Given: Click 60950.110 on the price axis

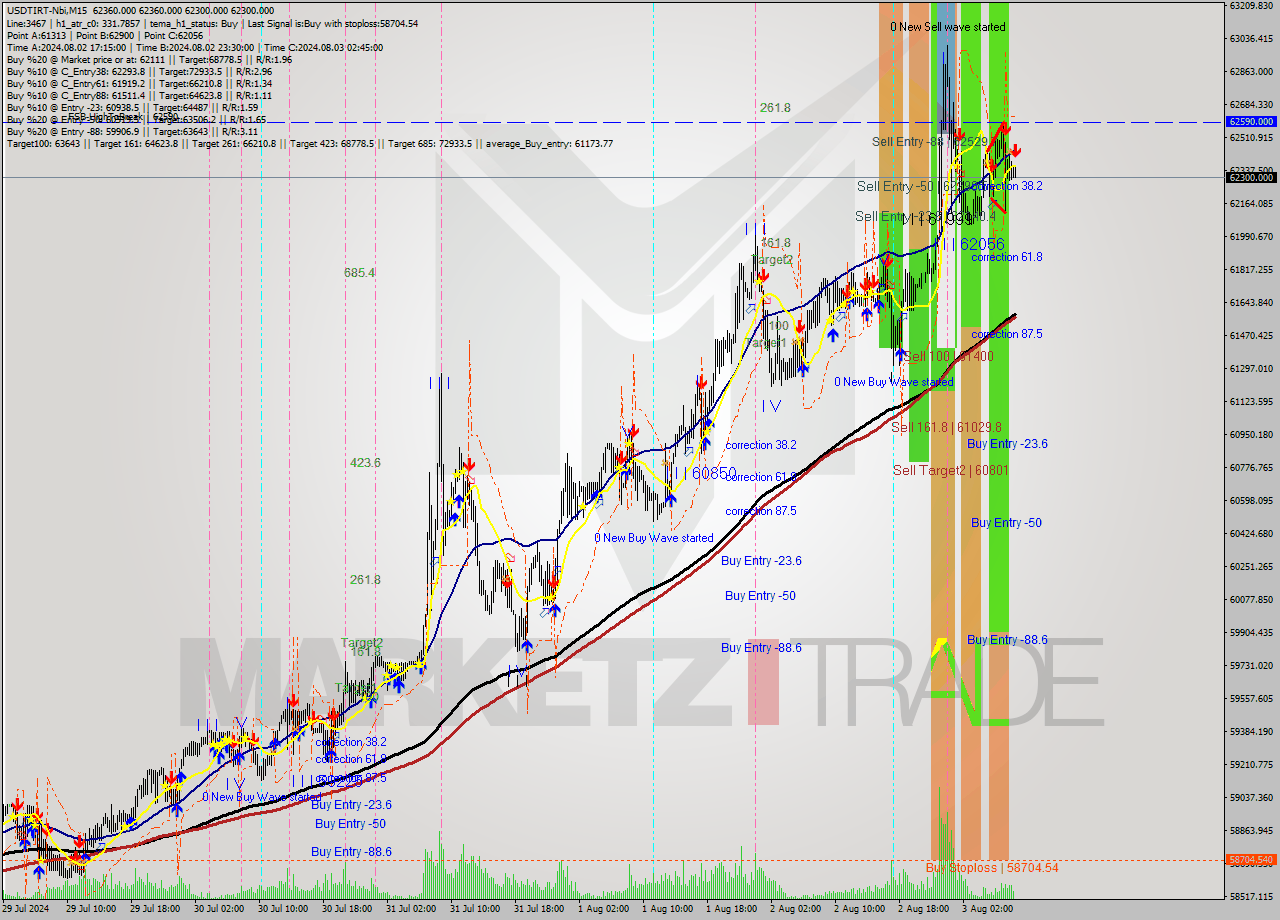Looking at the screenshot, I should 1251,435.
